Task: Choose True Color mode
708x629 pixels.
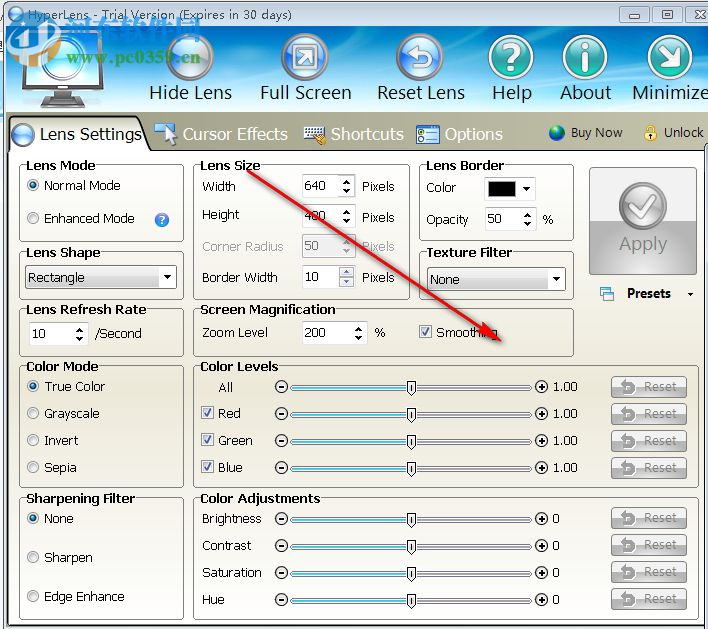Action: point(33,387)
